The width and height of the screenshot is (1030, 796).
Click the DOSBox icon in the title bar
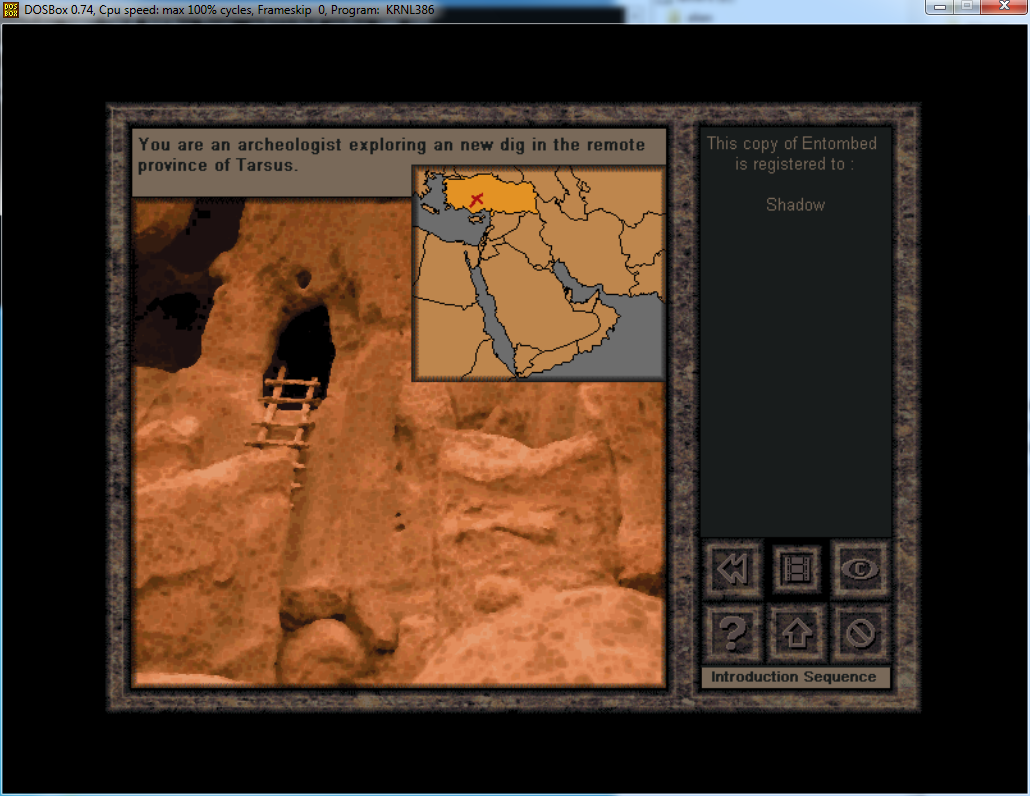(11, 10)
